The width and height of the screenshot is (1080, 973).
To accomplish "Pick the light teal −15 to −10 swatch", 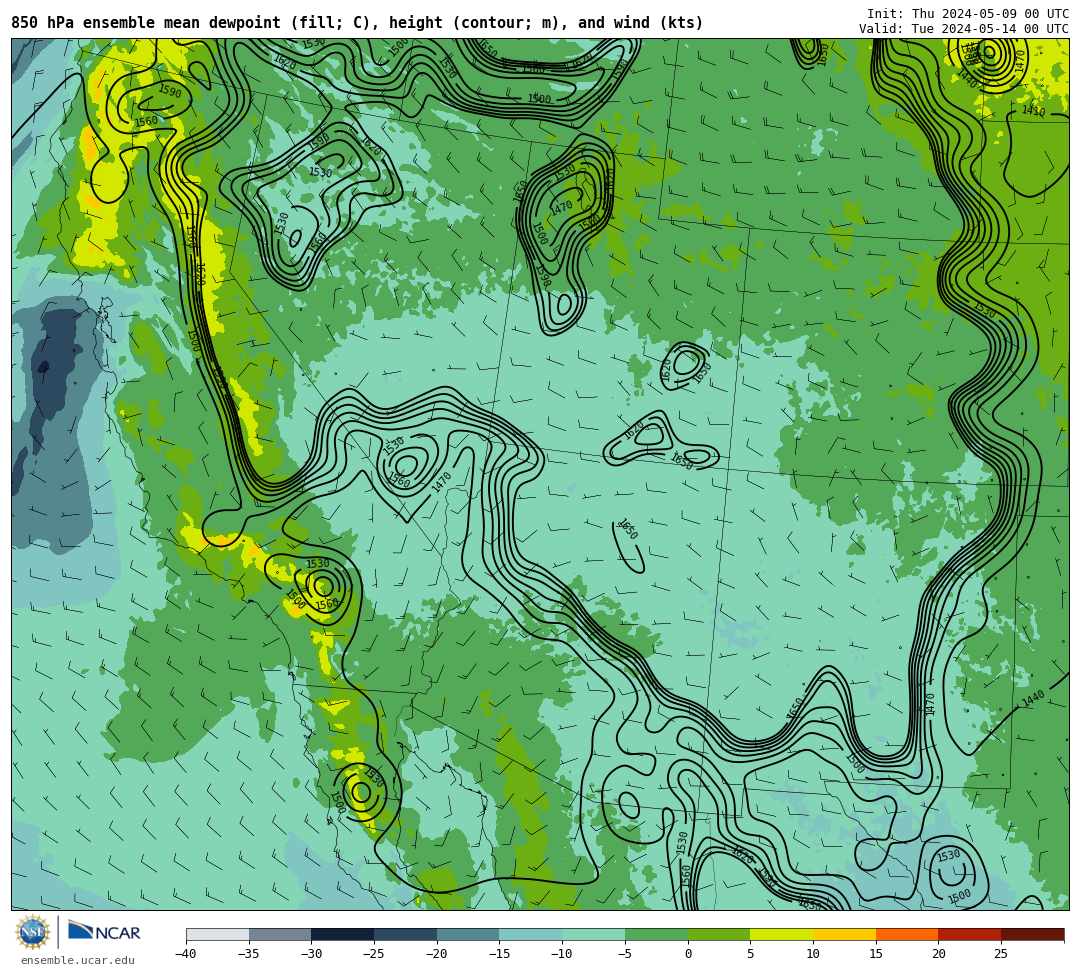I will point(531,934).
